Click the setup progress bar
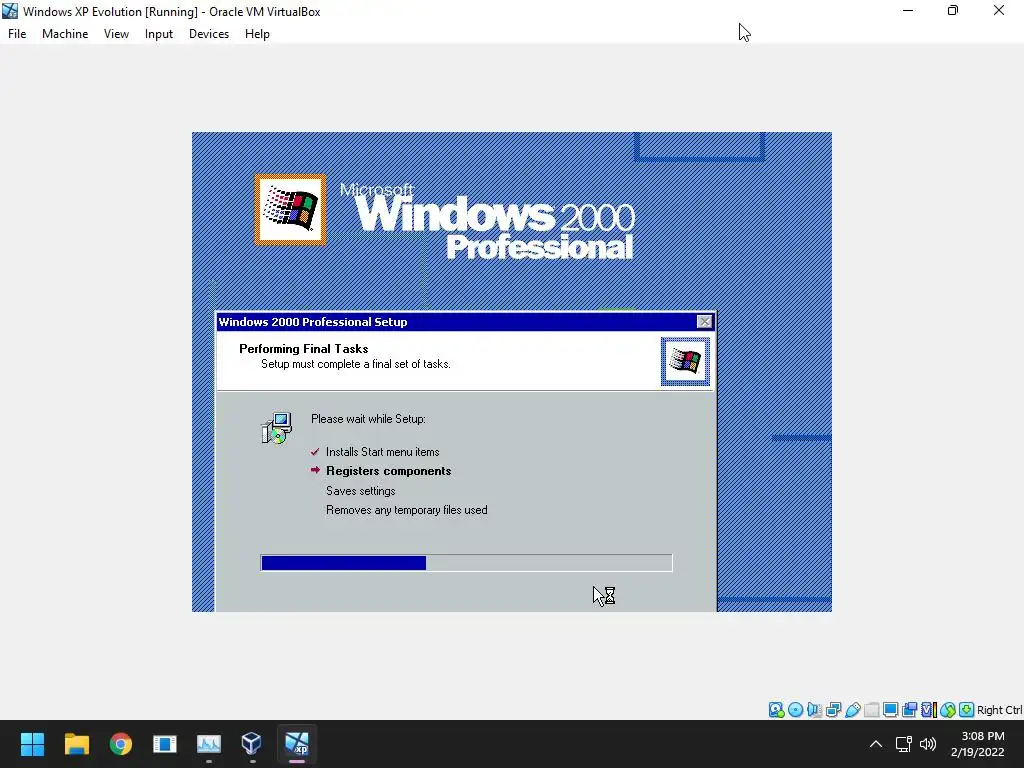Image resolution: width=1024 pixels, height=768 pixels. [466, 562]
